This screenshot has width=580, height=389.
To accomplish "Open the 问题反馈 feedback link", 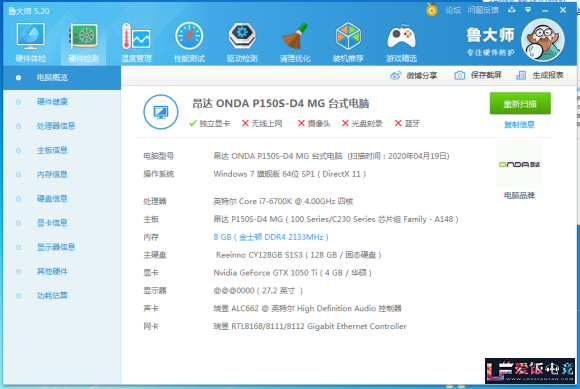I will click(483, 10).
